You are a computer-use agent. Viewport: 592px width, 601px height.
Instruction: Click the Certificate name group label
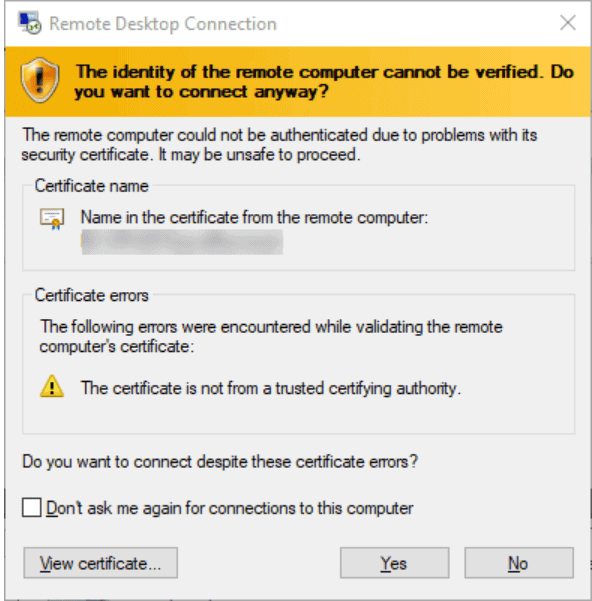coord(92,186)
